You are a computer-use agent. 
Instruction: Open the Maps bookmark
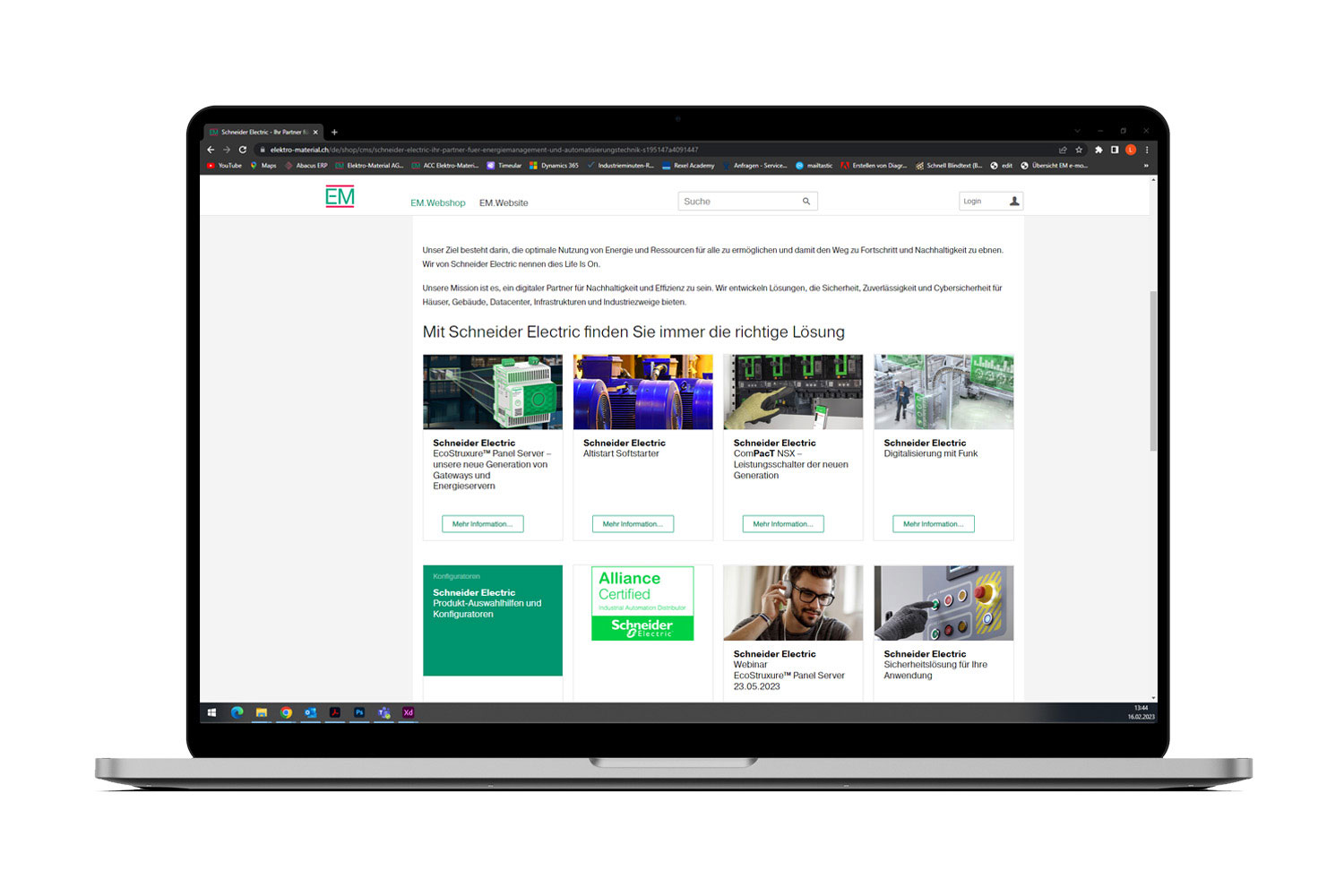point(263,166)
